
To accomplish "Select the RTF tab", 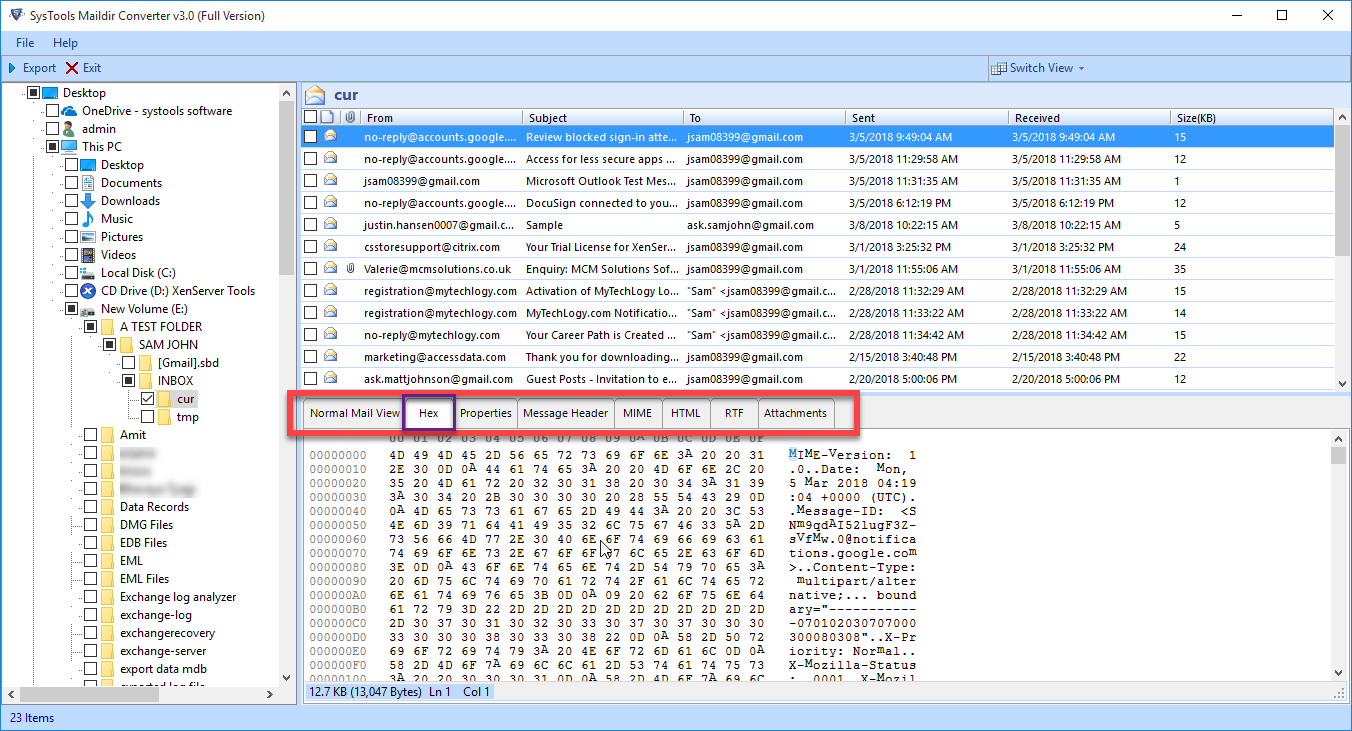I will [734, 413].
